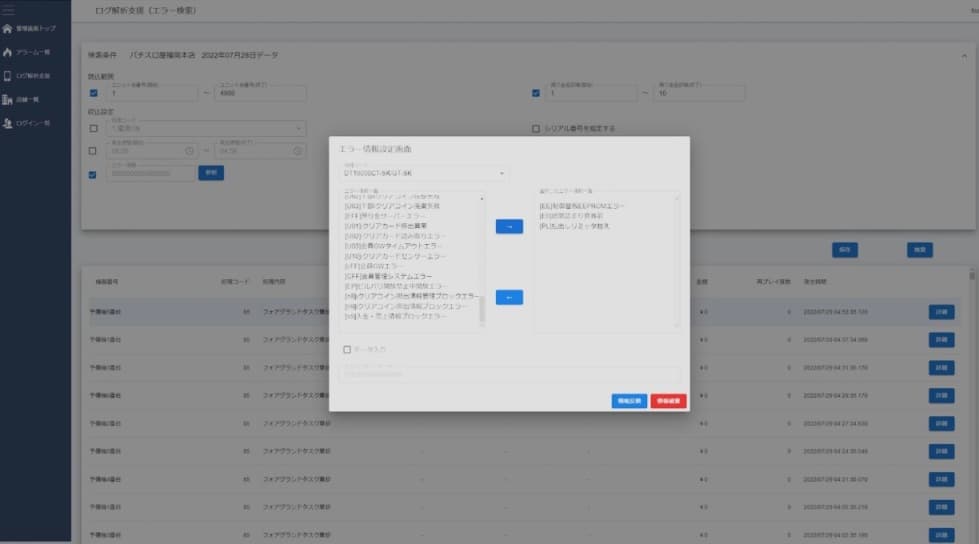Click the right arrow button to add error

point(509,227)
